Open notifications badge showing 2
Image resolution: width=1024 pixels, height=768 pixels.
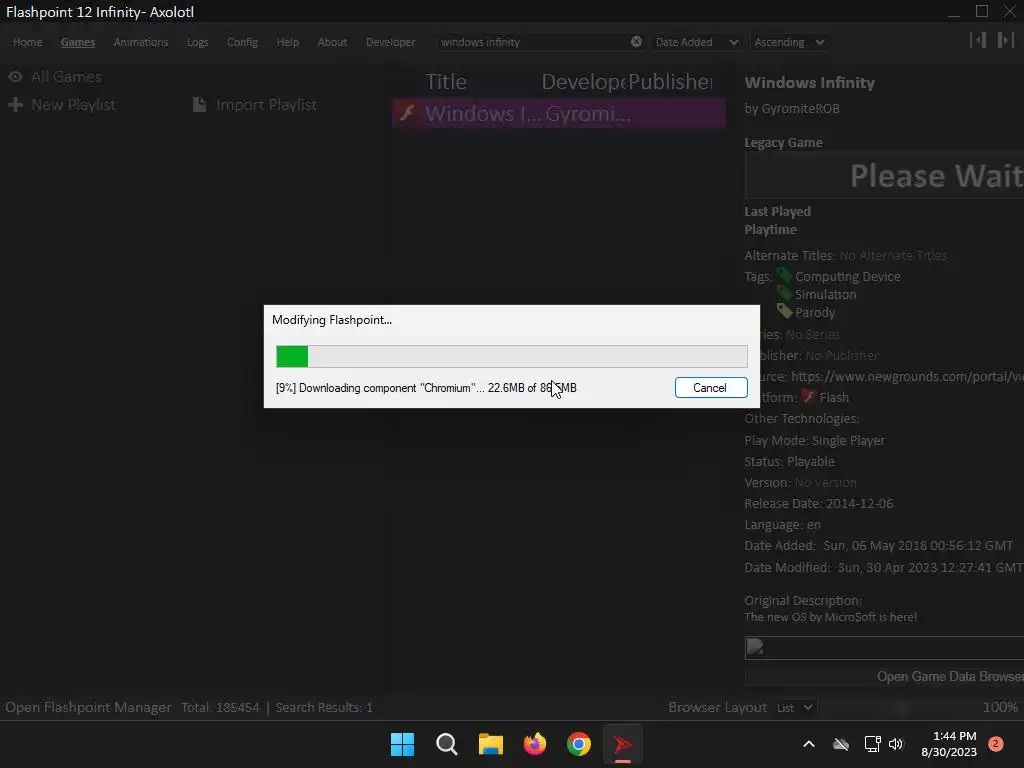(996, 743)
